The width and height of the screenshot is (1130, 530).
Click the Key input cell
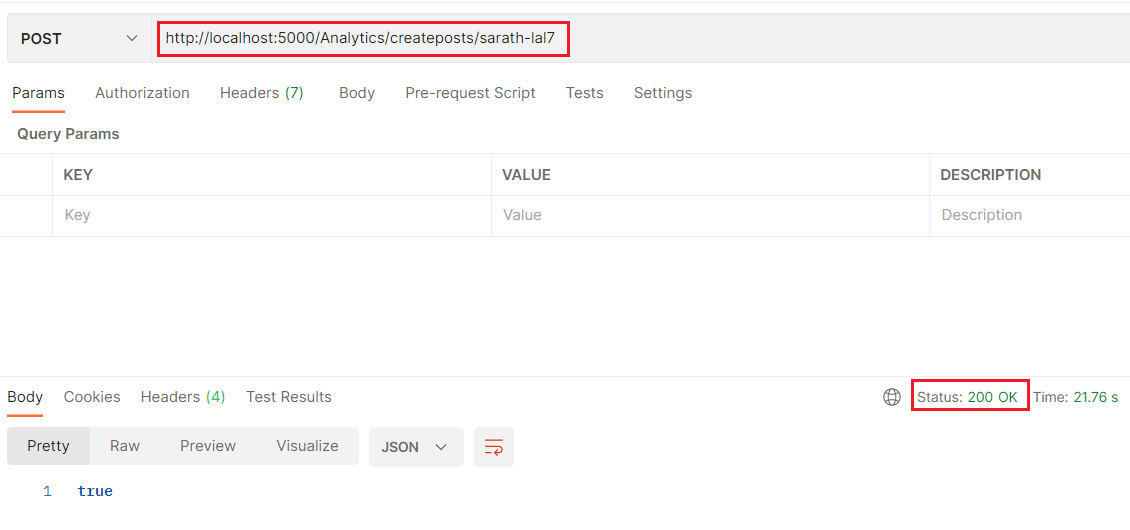272,215
